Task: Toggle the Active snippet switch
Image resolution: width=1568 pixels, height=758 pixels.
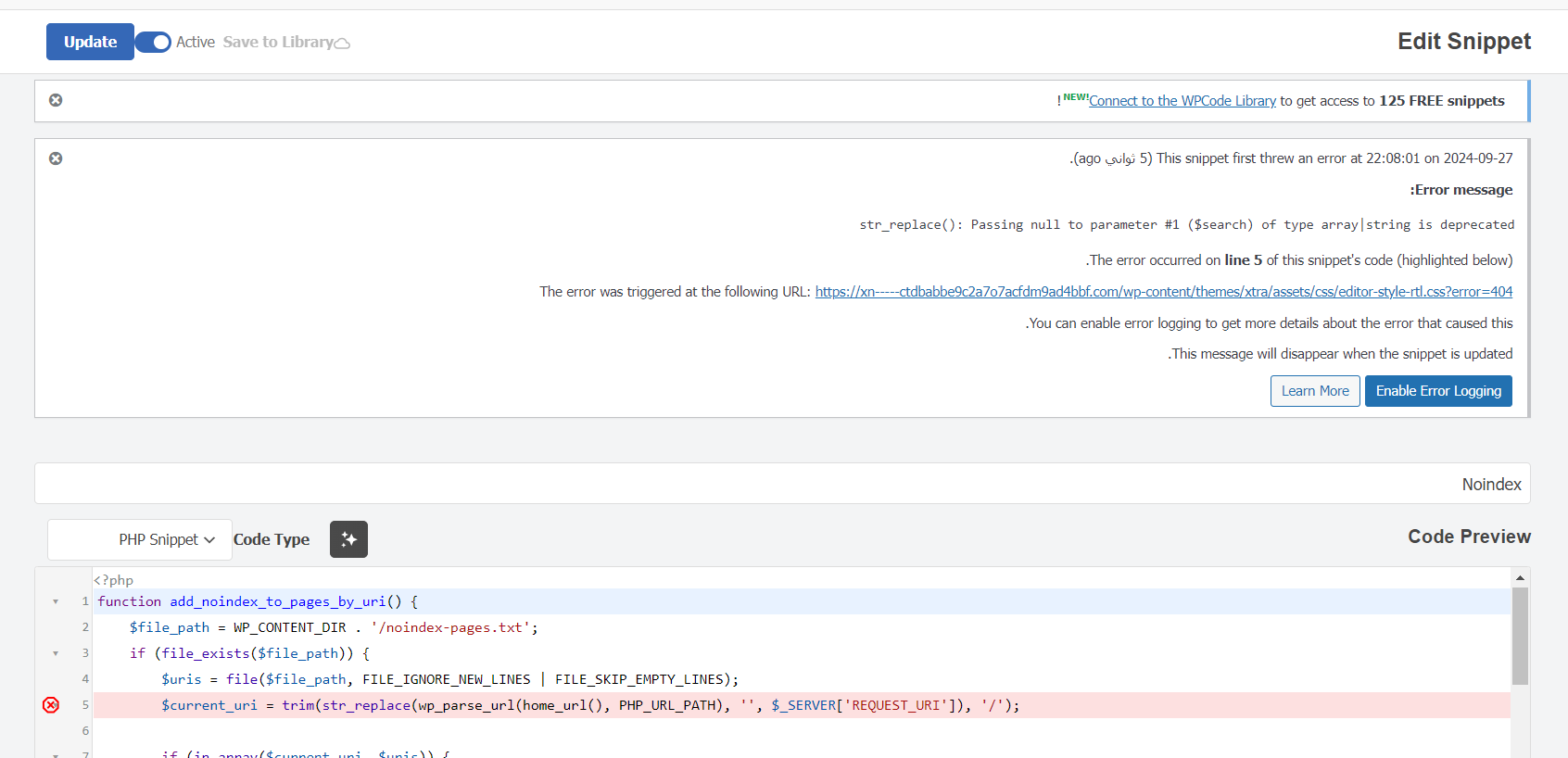Action: (154, 42)
